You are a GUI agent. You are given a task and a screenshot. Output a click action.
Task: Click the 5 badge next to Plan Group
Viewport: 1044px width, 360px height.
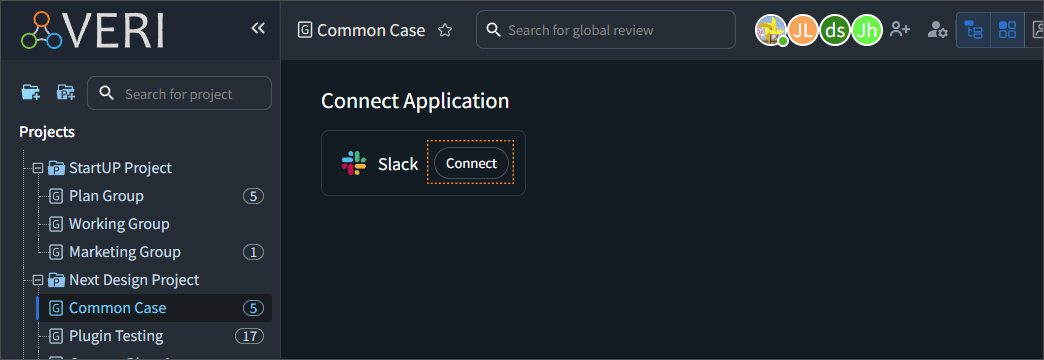click(x=253, y=196)
